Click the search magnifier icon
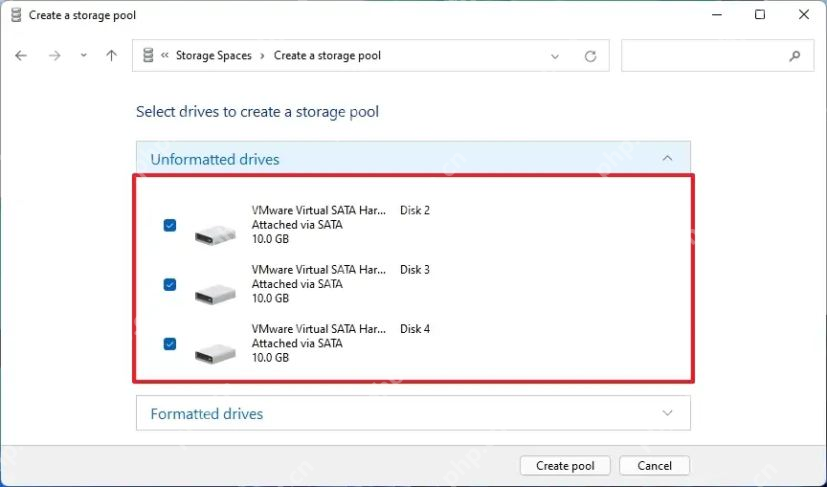The width and height of the screenshot is (827, 487). click(795, 56)
